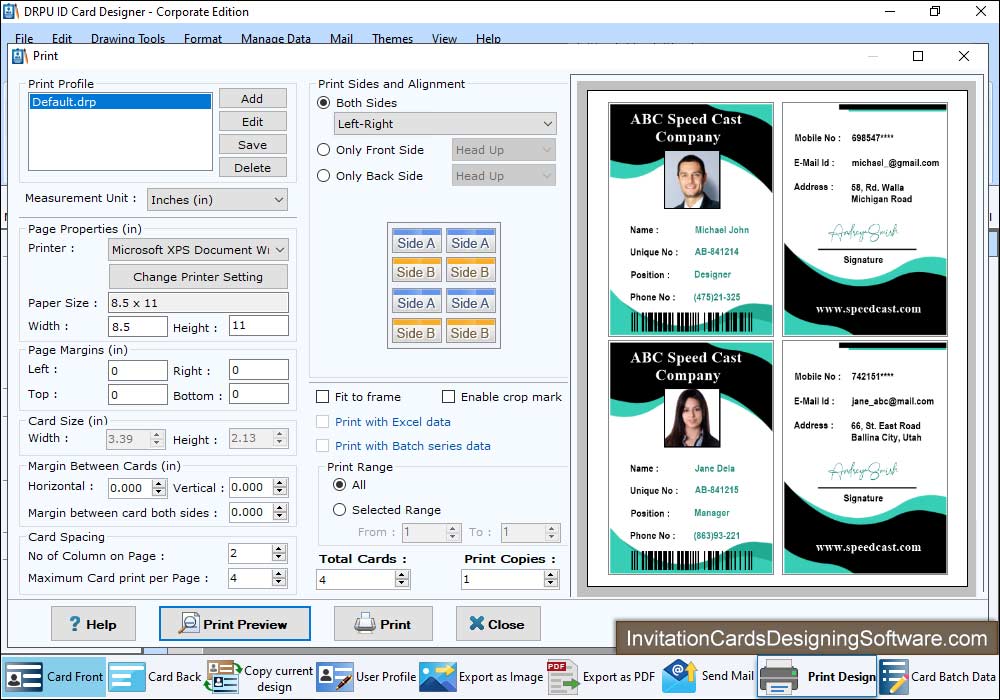Screen dimensions: 1000x700
Task: Open the Drawing Tools menu
Action: coord(128,38)
